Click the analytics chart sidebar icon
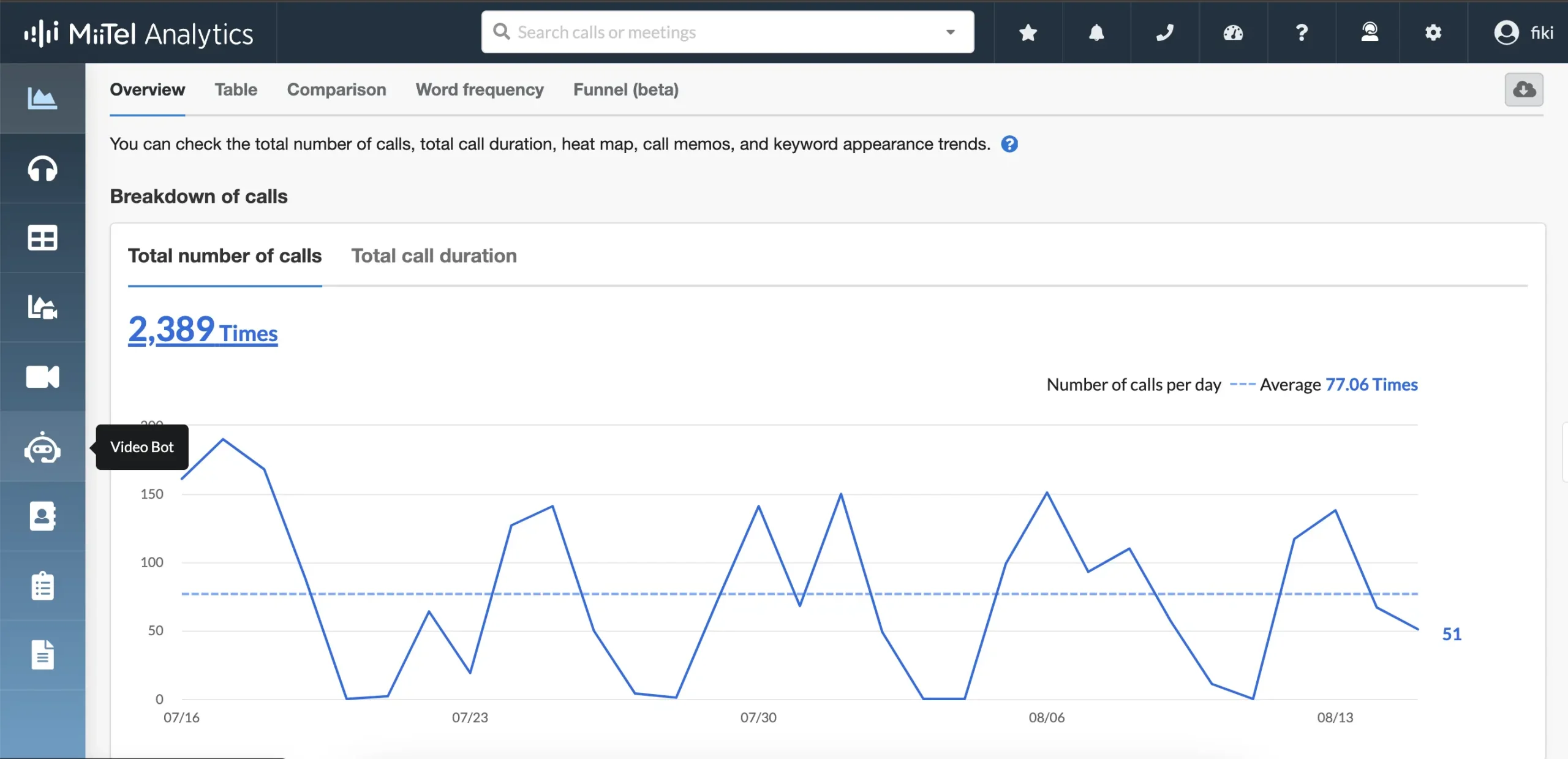Screen dimensions: 1568x759 point(42,98)
